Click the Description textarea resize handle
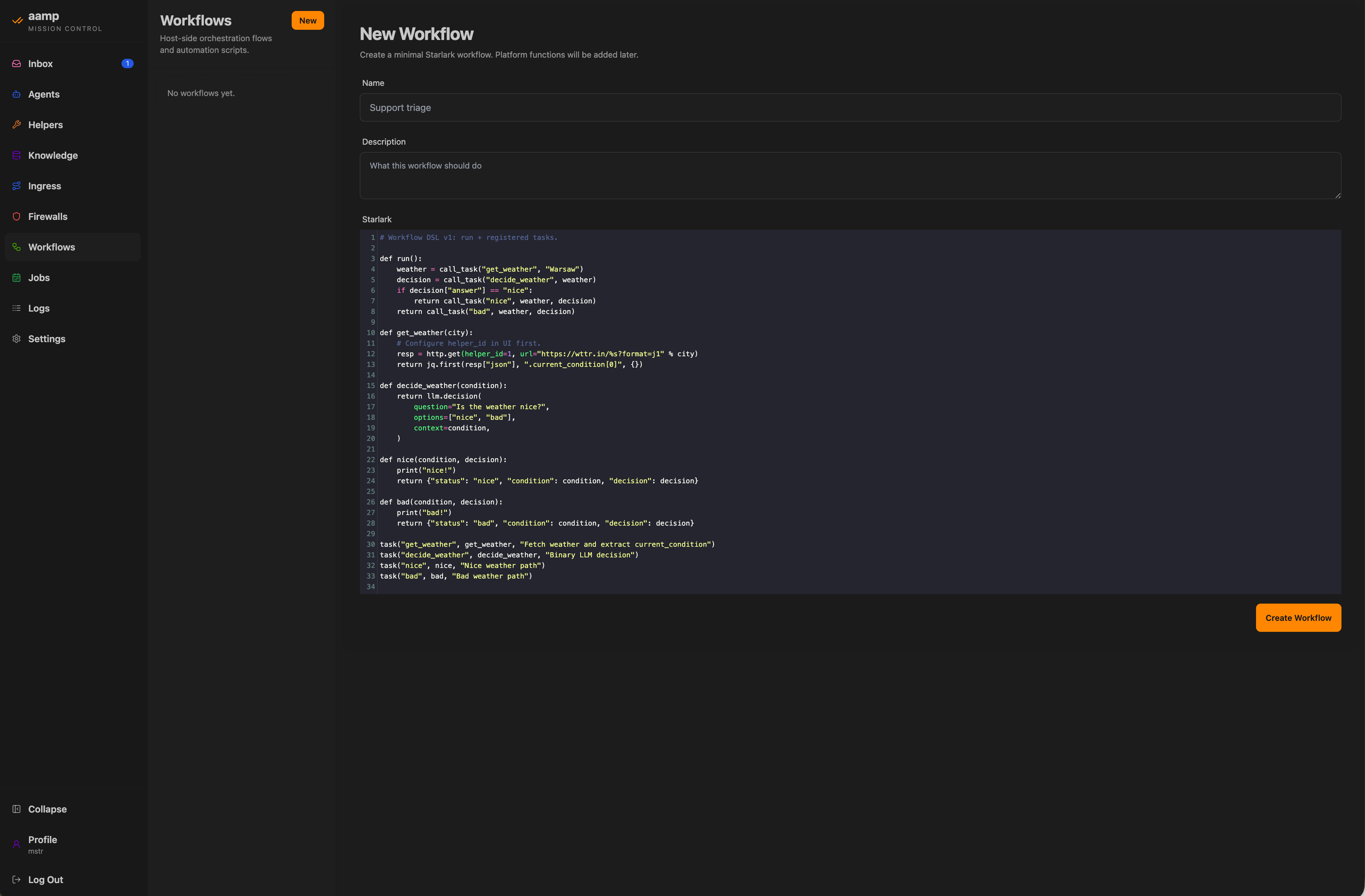Screen dimensions: 1365x896 click(1338, 196)
